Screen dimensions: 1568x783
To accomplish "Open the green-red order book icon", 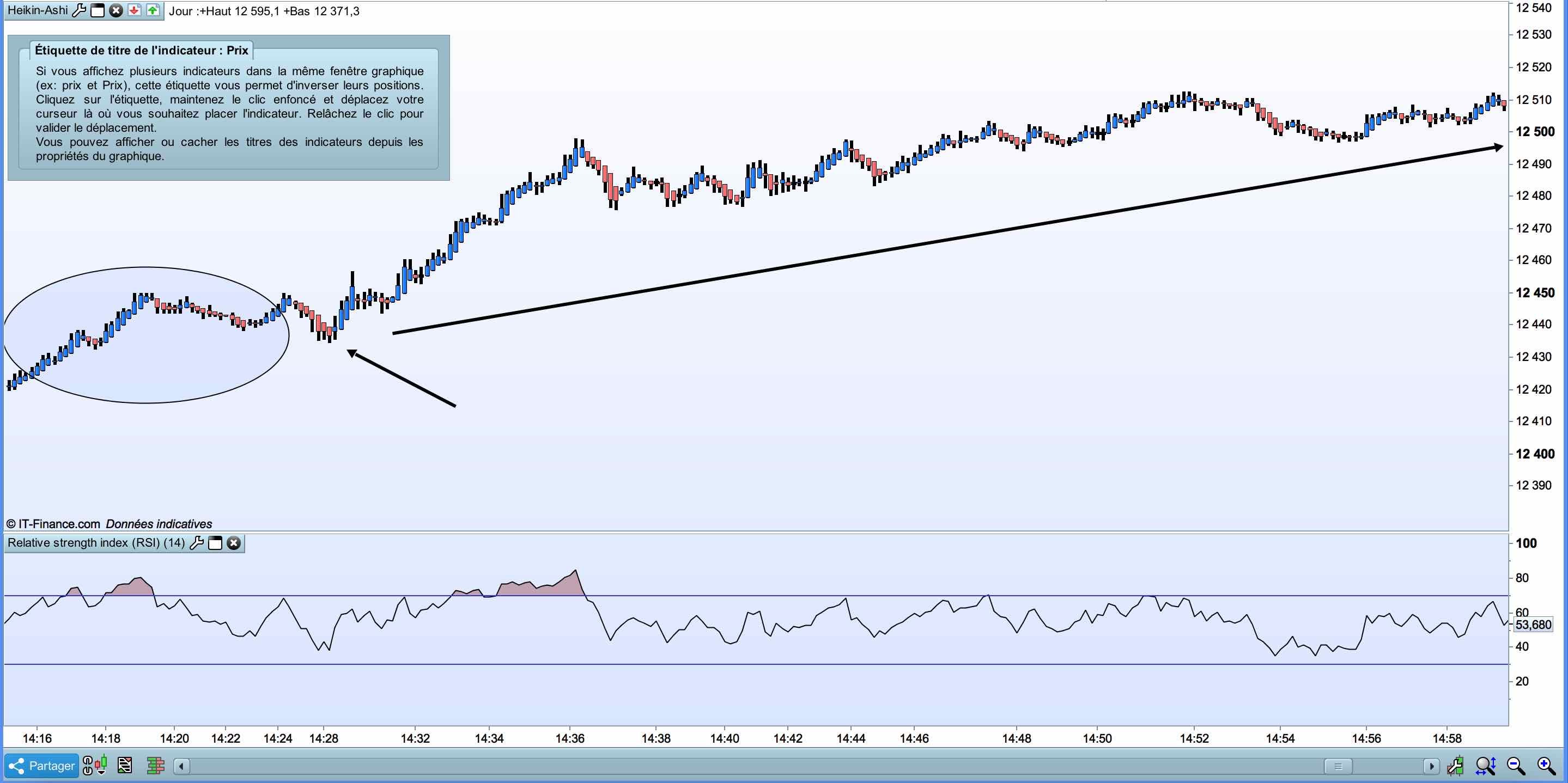I will click(156, 766).
